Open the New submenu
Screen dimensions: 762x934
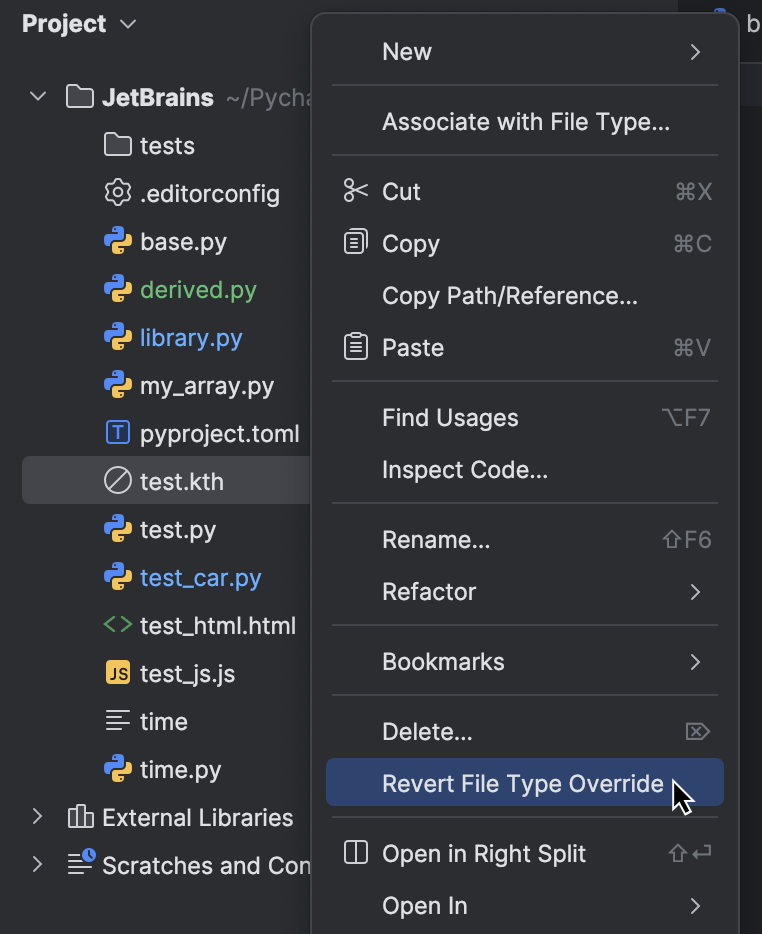tap(407, 51)
